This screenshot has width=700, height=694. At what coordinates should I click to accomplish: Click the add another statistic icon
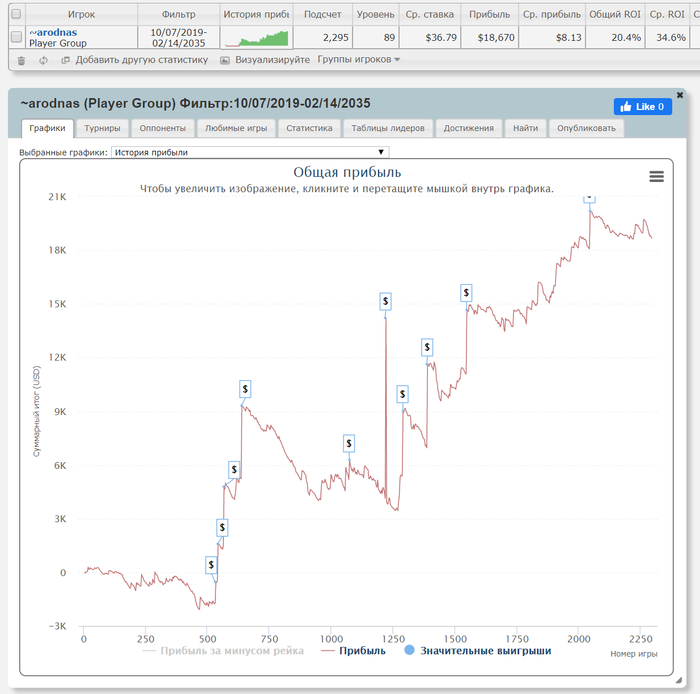66,60
